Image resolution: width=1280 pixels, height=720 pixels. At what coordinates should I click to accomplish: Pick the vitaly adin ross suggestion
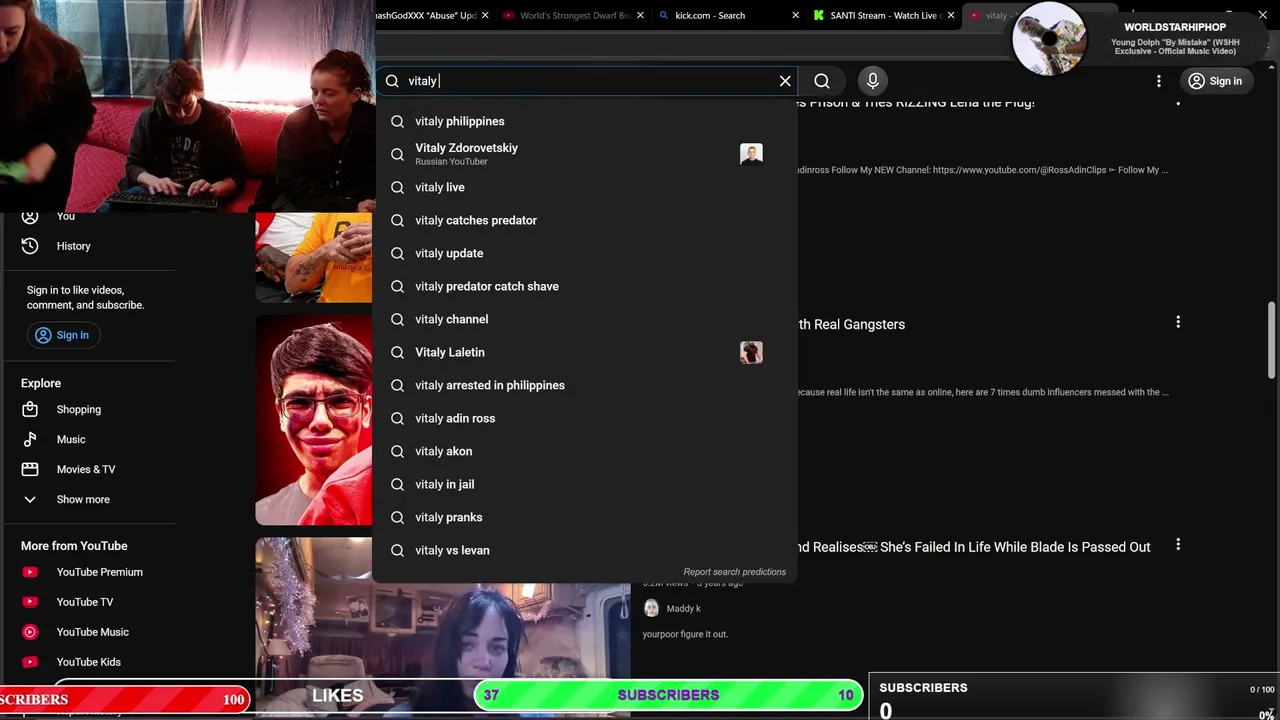coord(585,418)
